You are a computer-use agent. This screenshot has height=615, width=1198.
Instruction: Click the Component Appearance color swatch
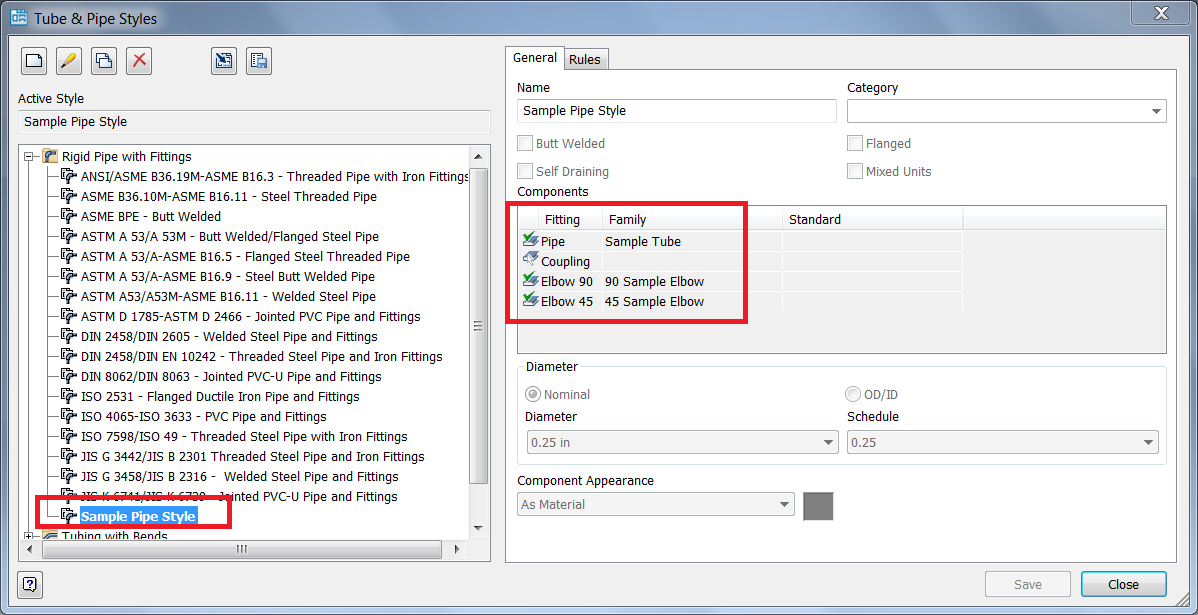tap(817, 505)
